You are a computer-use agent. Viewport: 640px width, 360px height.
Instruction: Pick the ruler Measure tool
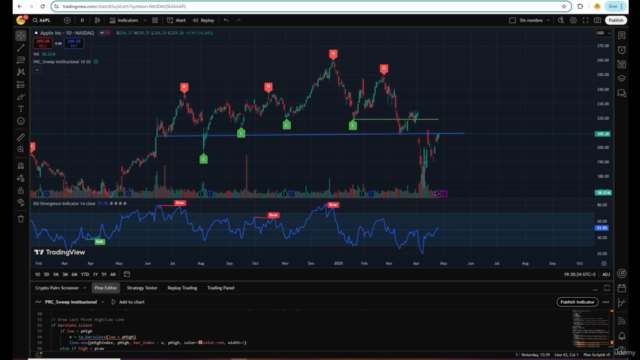[x=21, y=138]
